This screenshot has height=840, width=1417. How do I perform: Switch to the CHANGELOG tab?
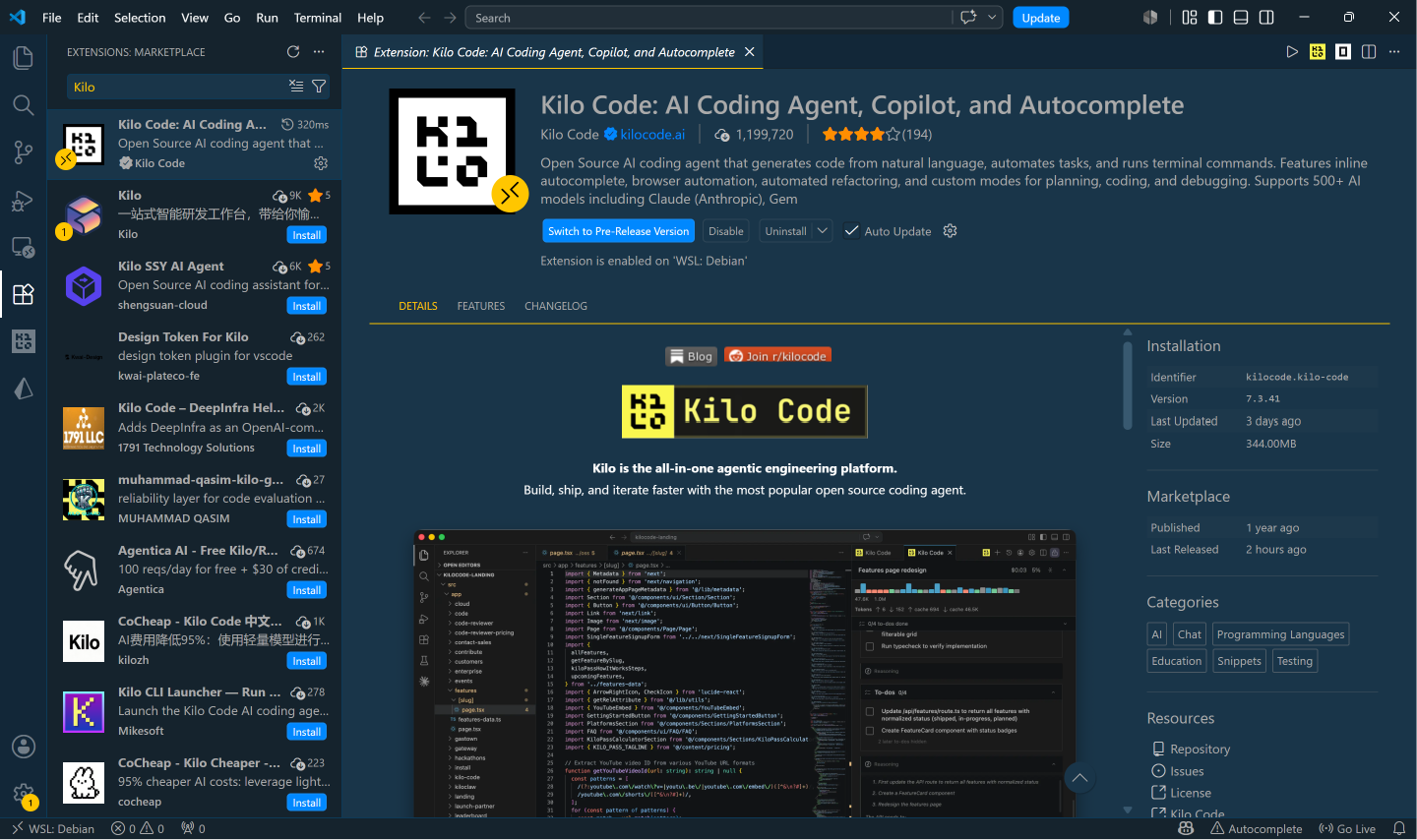click(556, 306)
